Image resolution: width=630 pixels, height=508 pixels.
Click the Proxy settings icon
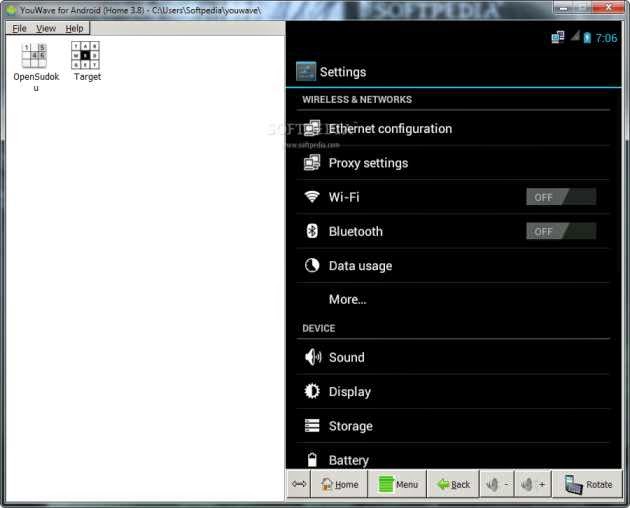312,163
